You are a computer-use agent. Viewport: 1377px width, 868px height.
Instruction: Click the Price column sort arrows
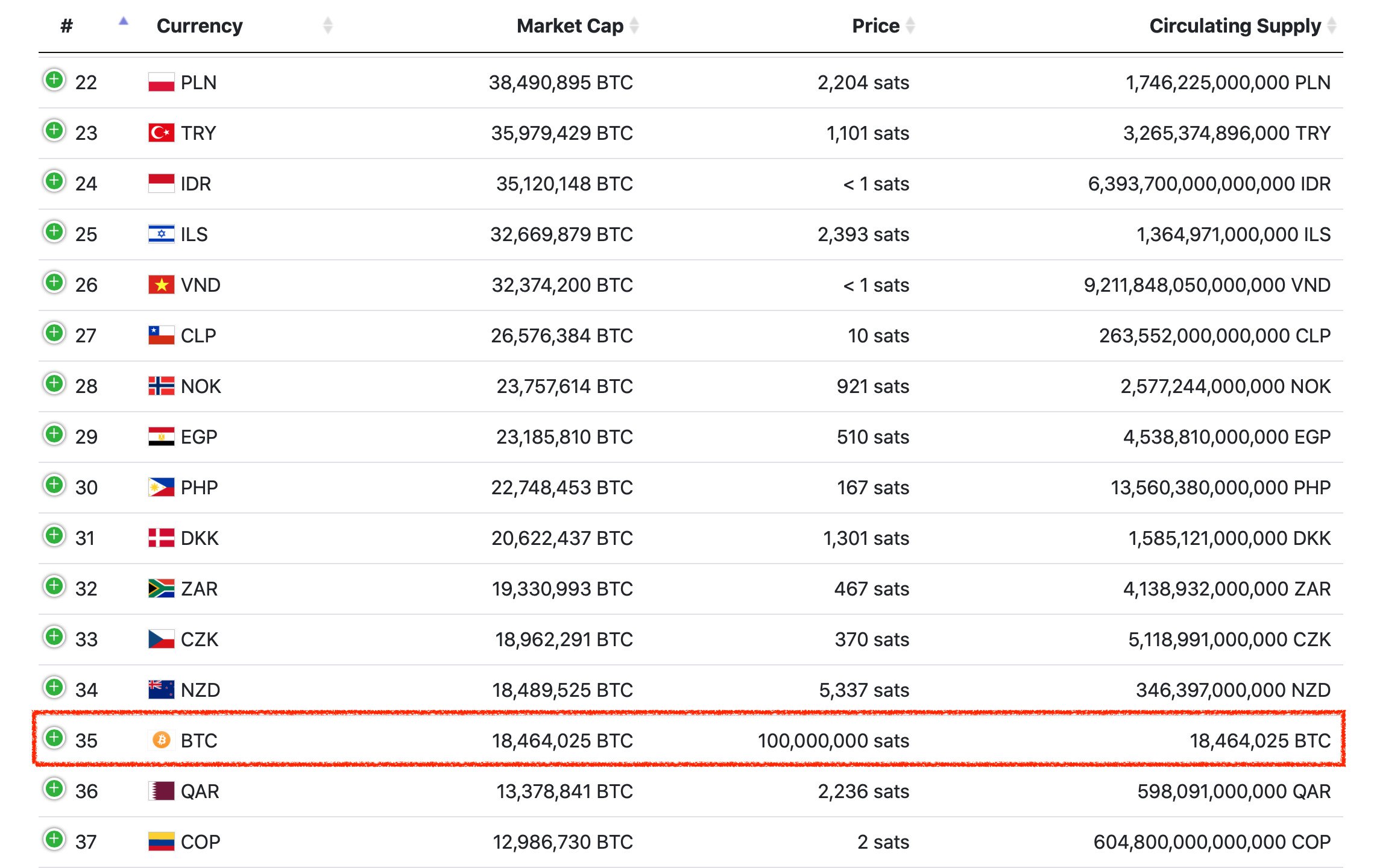910,25
